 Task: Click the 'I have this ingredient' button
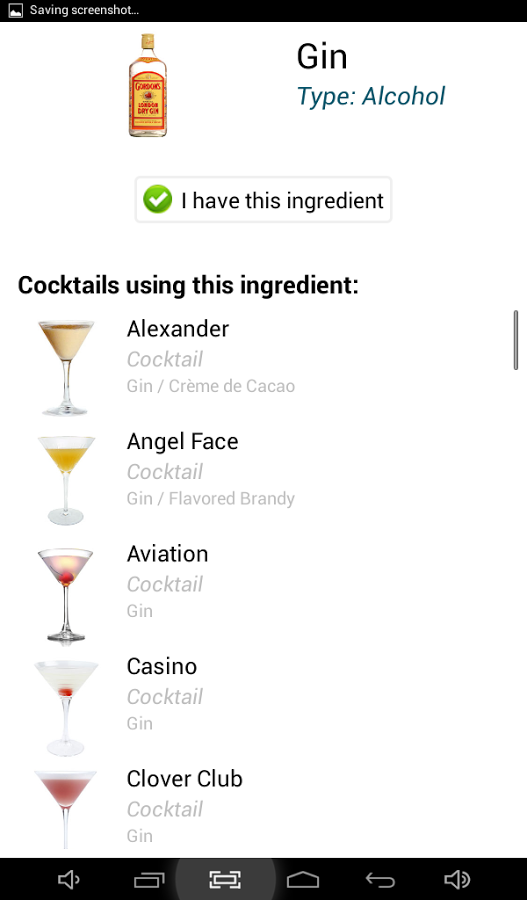pos(264,200)
